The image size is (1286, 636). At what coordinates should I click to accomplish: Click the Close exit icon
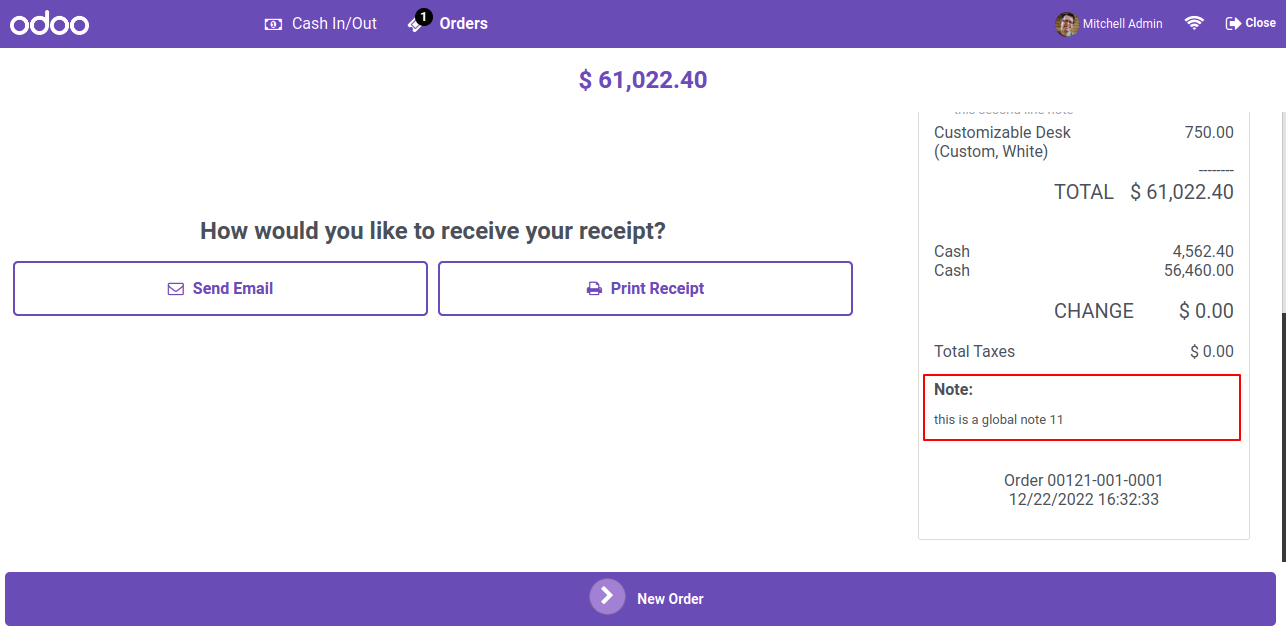point(1233,23)
